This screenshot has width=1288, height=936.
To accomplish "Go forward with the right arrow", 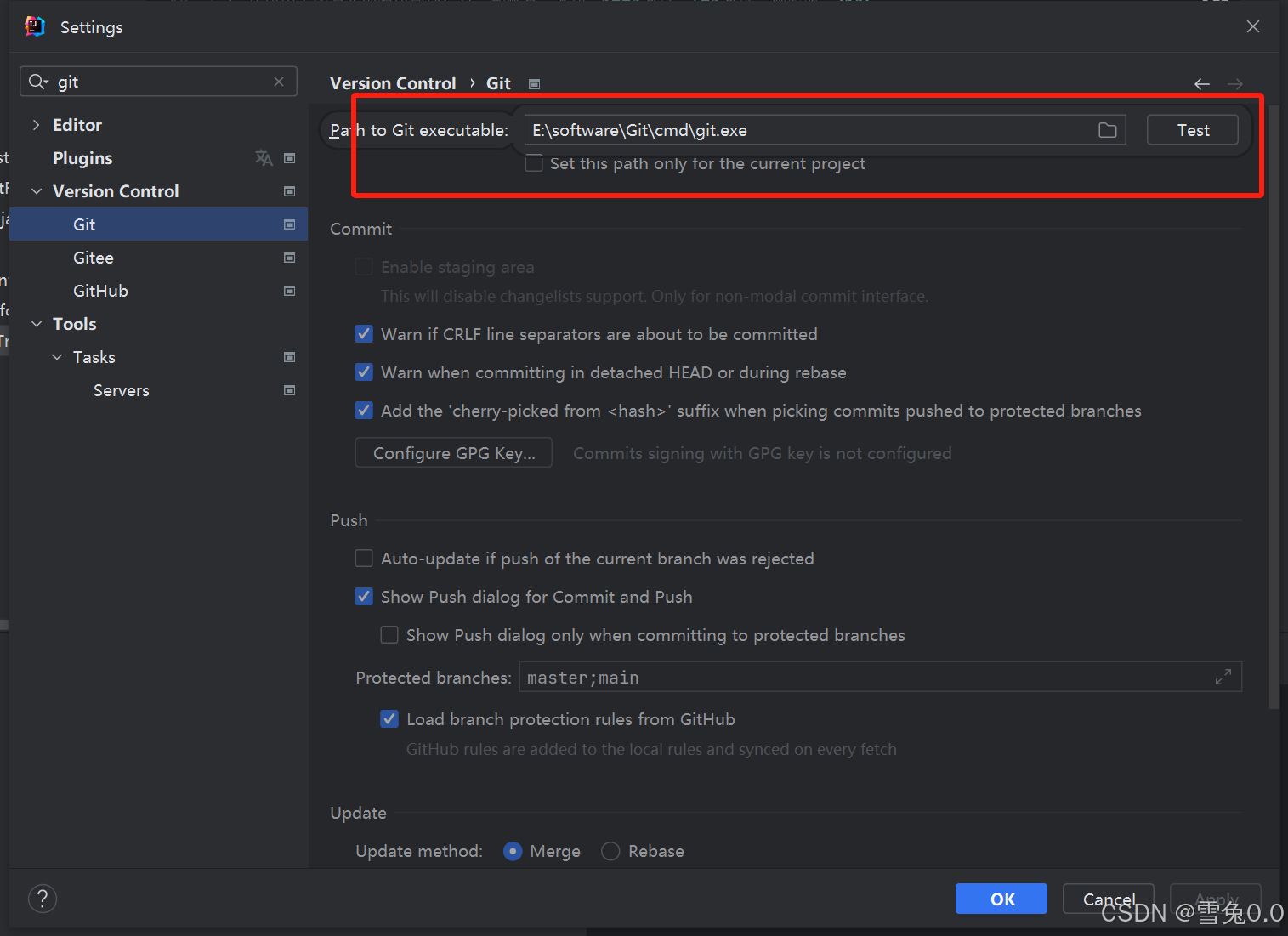I will 1235,83.
